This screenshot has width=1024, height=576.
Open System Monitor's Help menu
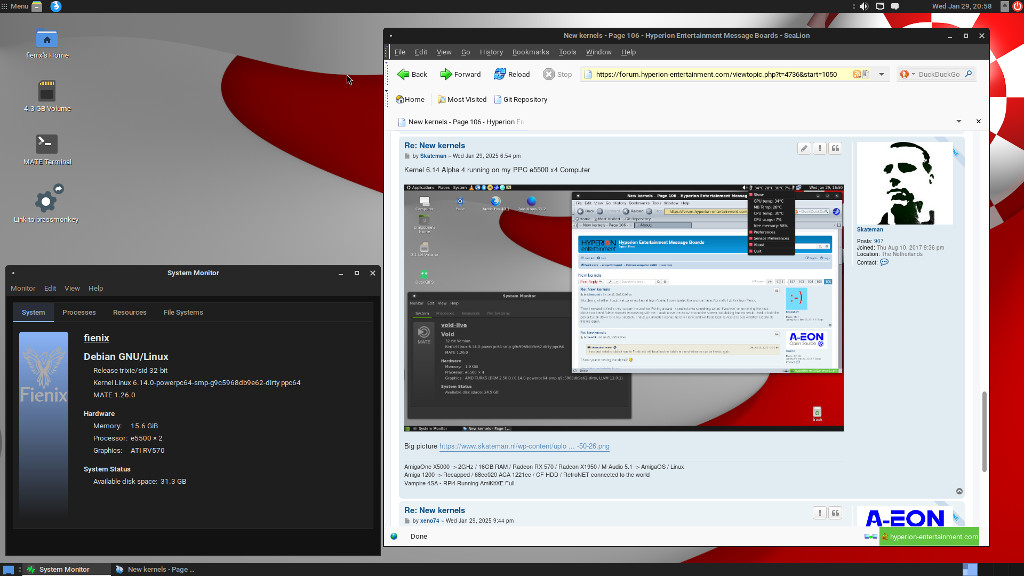[95, 289]
